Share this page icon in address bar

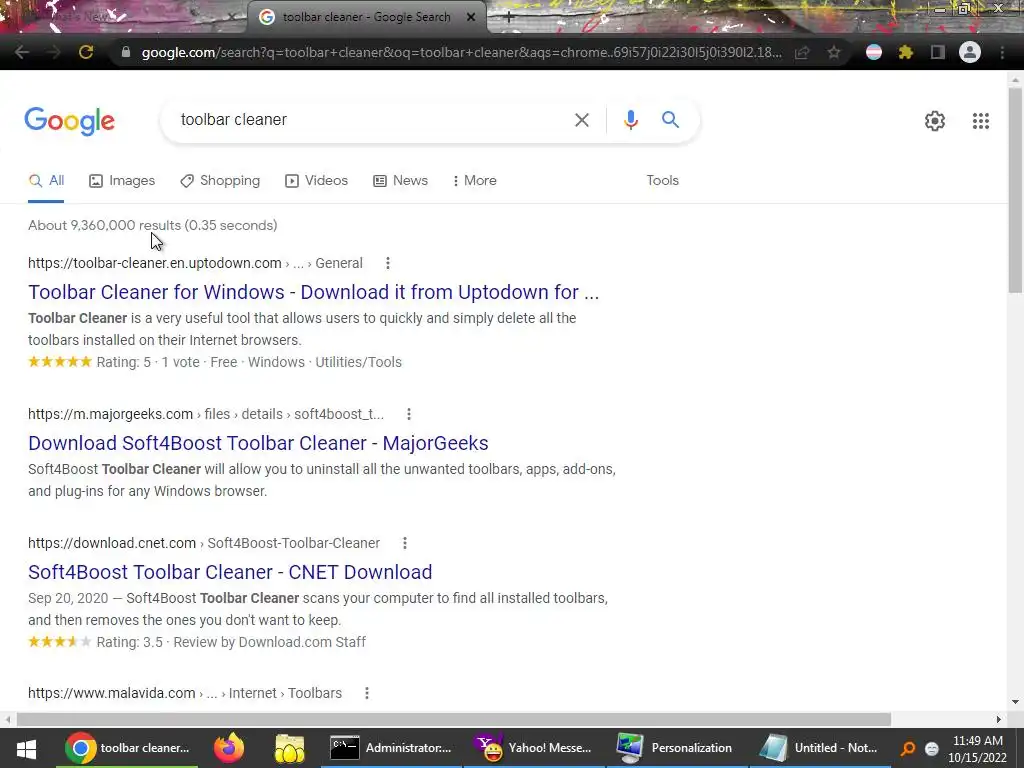click(x=802, y=52)
